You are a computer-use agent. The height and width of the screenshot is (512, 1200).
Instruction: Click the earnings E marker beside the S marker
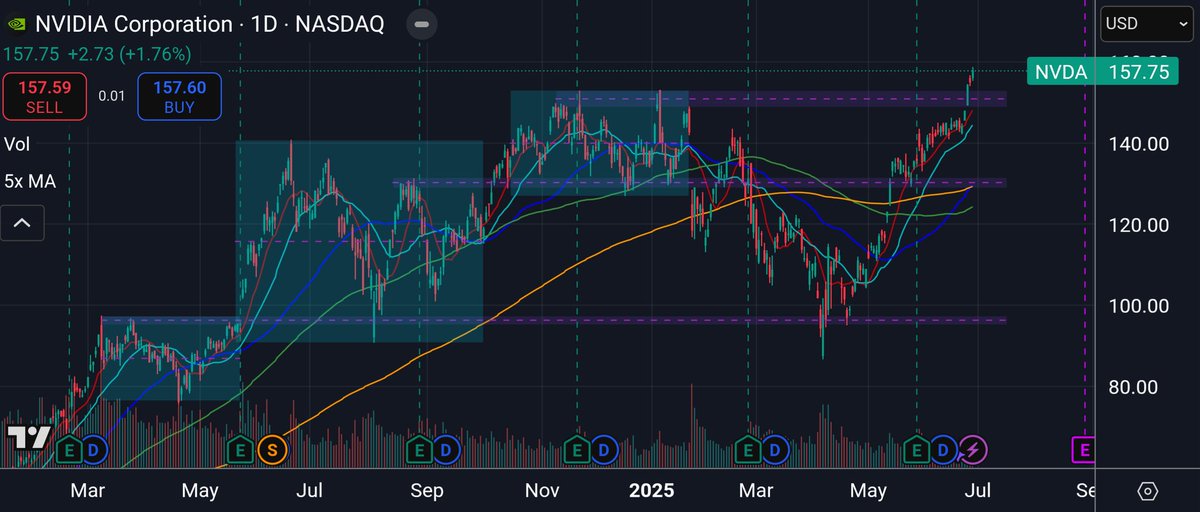tap(240, 451)
